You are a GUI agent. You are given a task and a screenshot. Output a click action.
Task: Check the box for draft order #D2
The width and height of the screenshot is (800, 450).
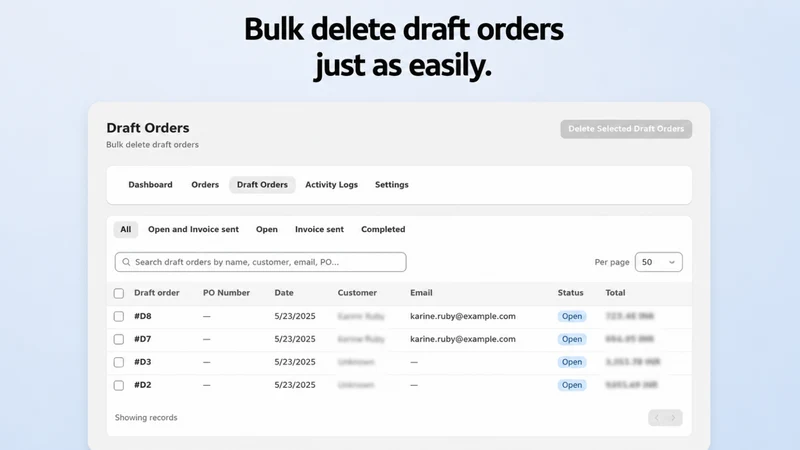coord(119,385)
